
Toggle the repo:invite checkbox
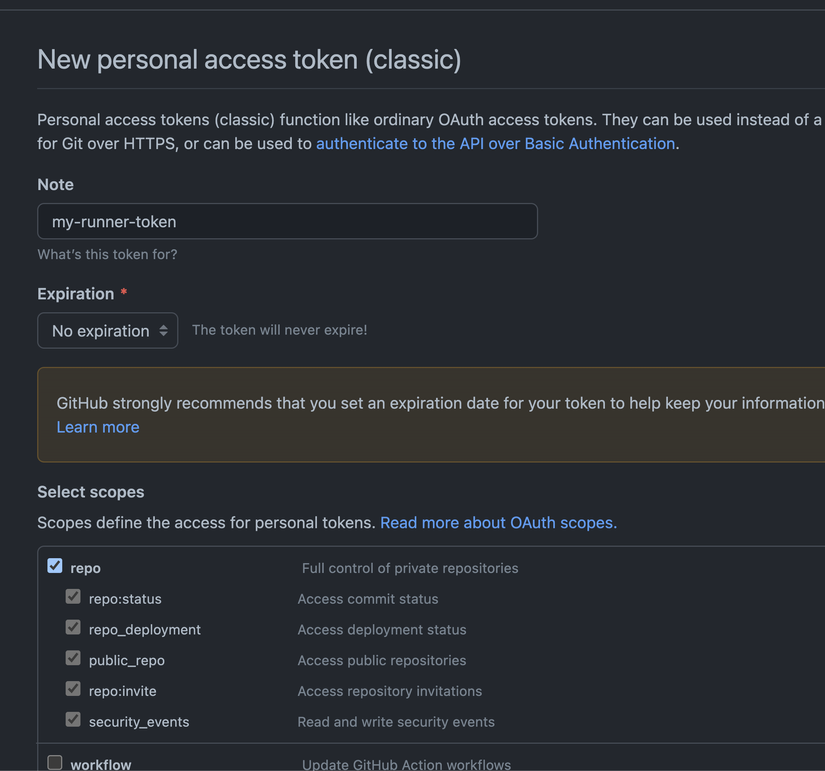[x=73, y=689]
